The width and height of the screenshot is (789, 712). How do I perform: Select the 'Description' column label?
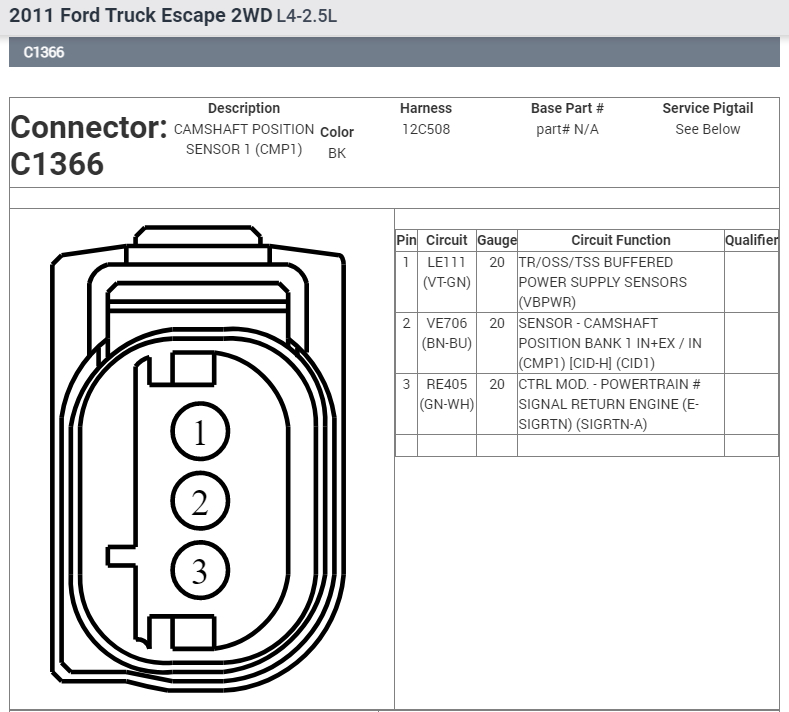coord(244,108)
